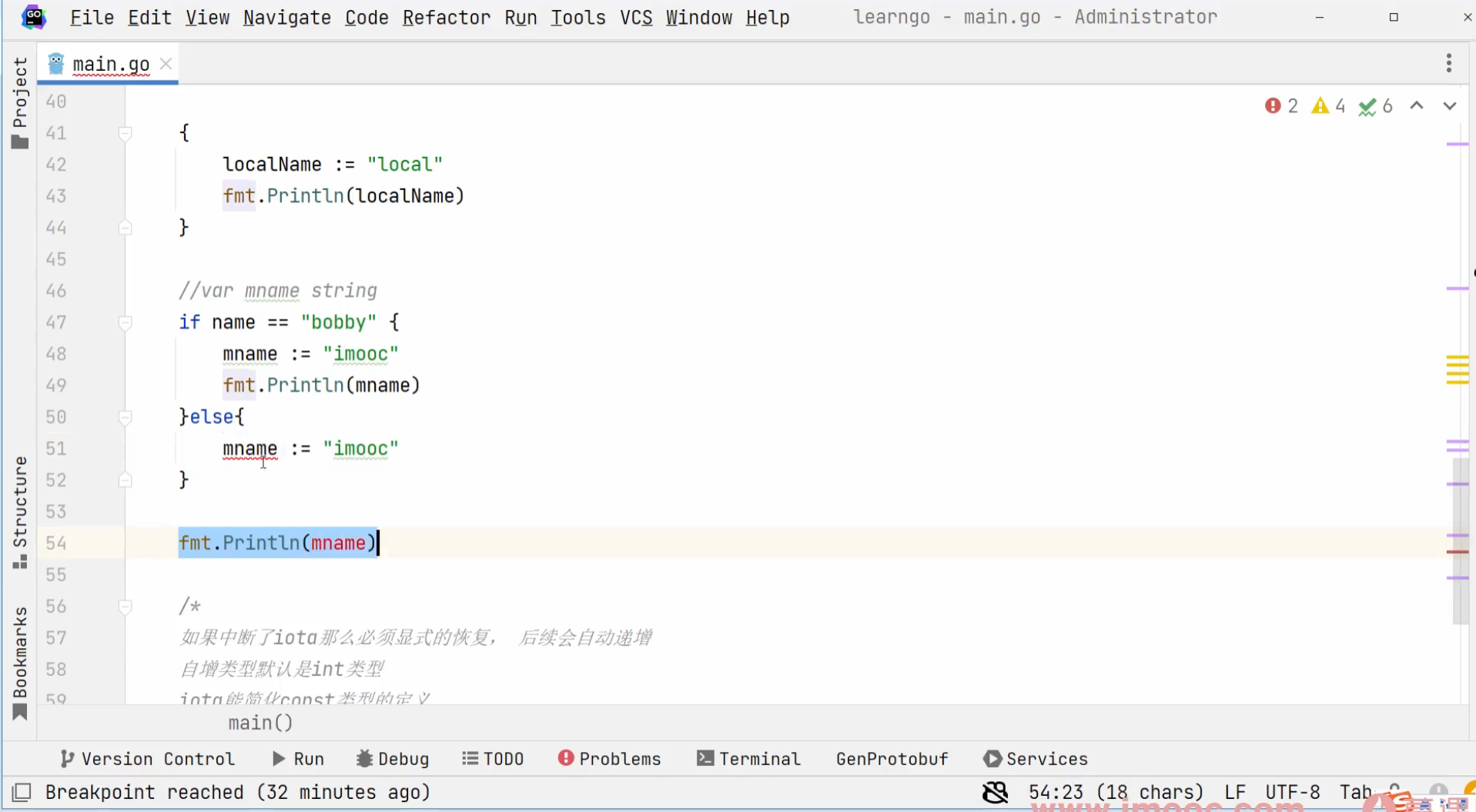Open the editor tabs options menu
The width and height of the screenshot is (1476, 812).
pyautogui.click(x=1448, y=63)
